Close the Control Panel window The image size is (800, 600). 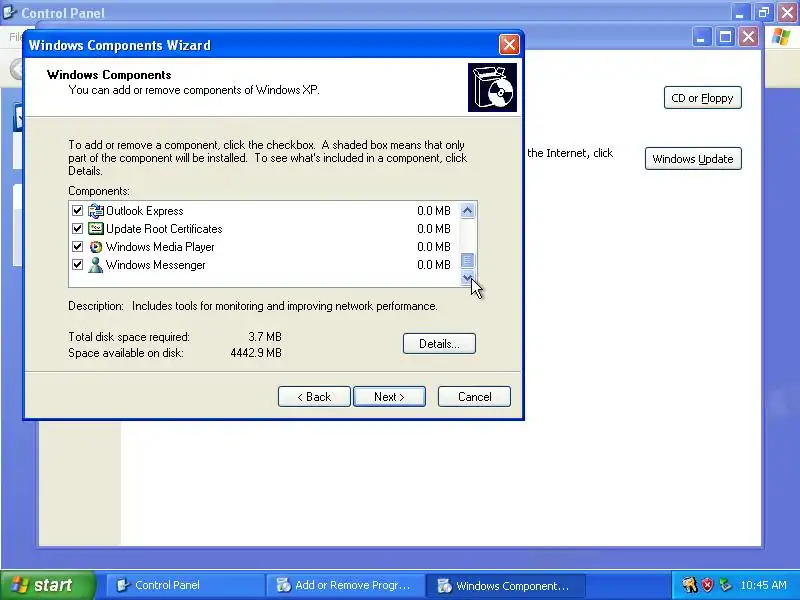click(x=788, y=12)
